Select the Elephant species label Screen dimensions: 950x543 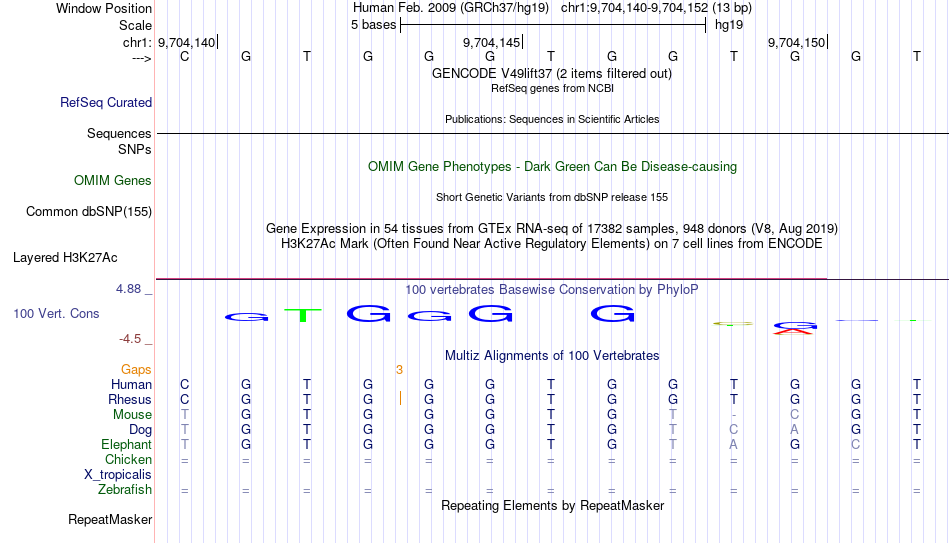pos(127,445)
